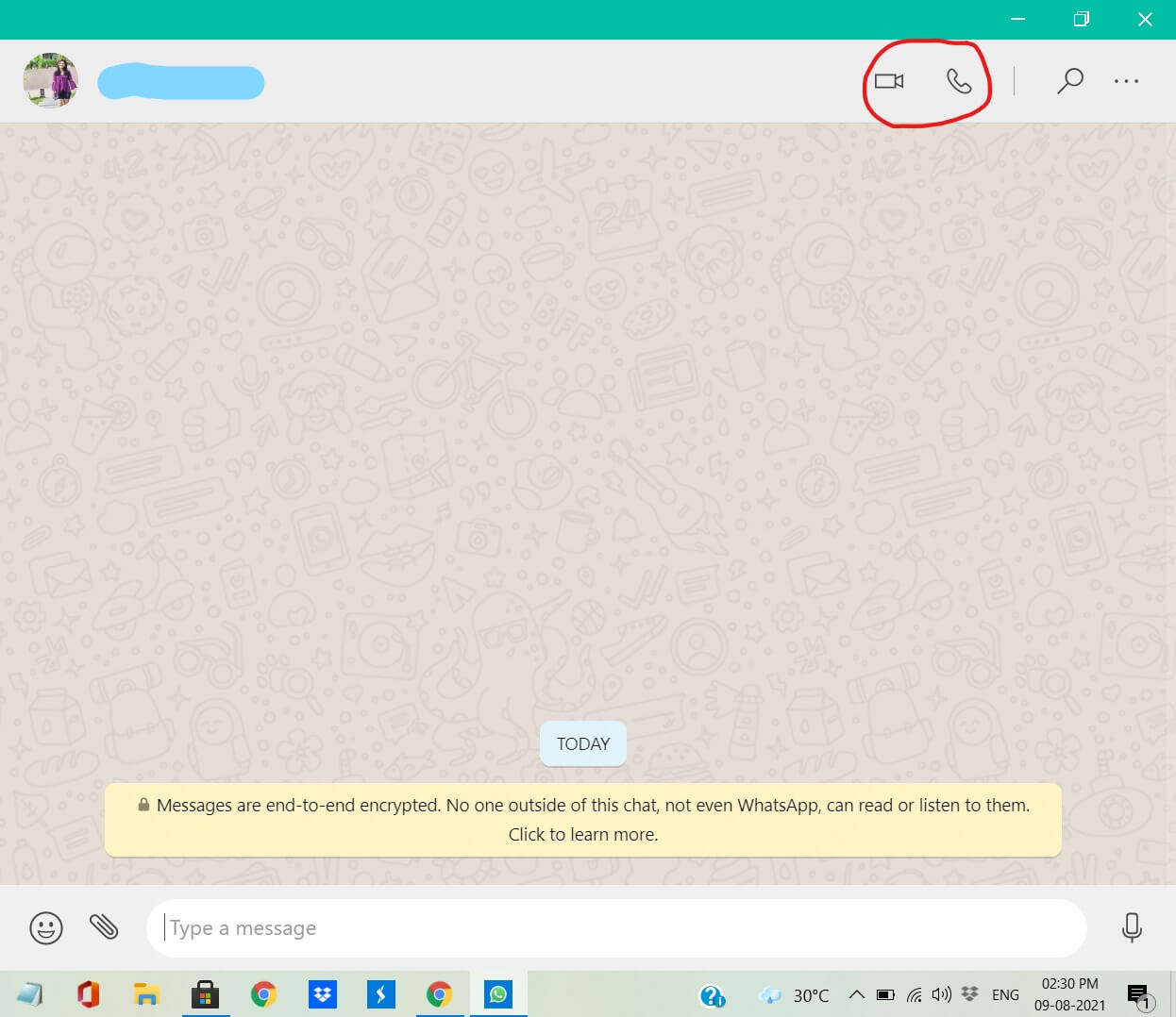This screenshot has width=1176, height=1017.
Task: Open contact info from the blurred name
Action: [181, 82]
